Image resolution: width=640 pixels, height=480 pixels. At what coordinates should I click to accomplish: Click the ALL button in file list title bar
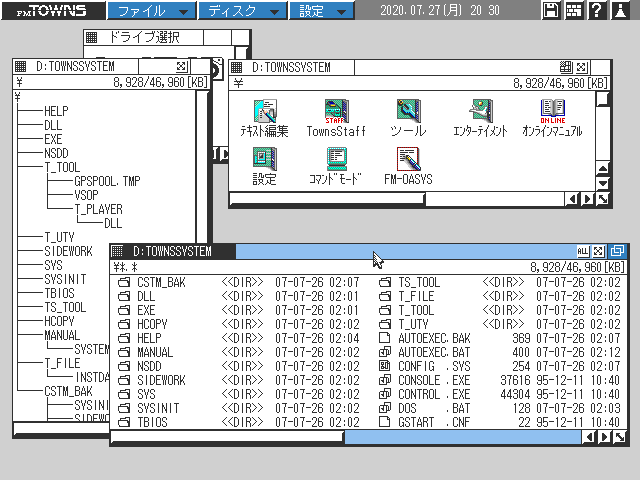coord(583,251)
